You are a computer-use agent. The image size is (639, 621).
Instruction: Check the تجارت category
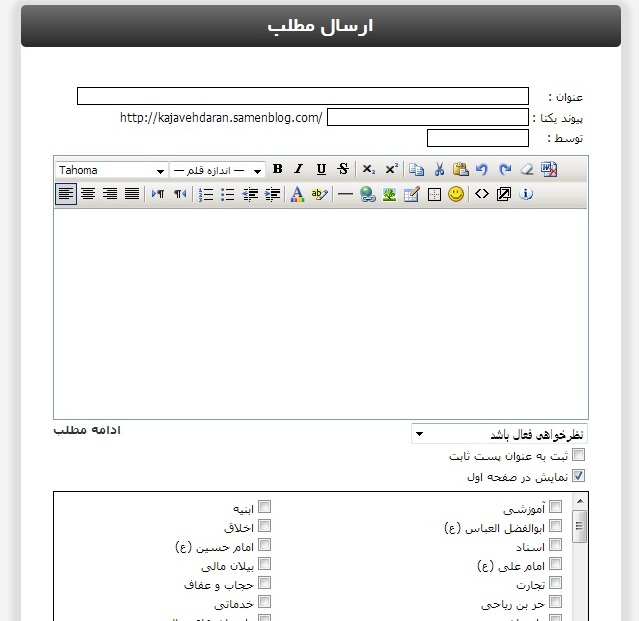click(x=555, y=583)
